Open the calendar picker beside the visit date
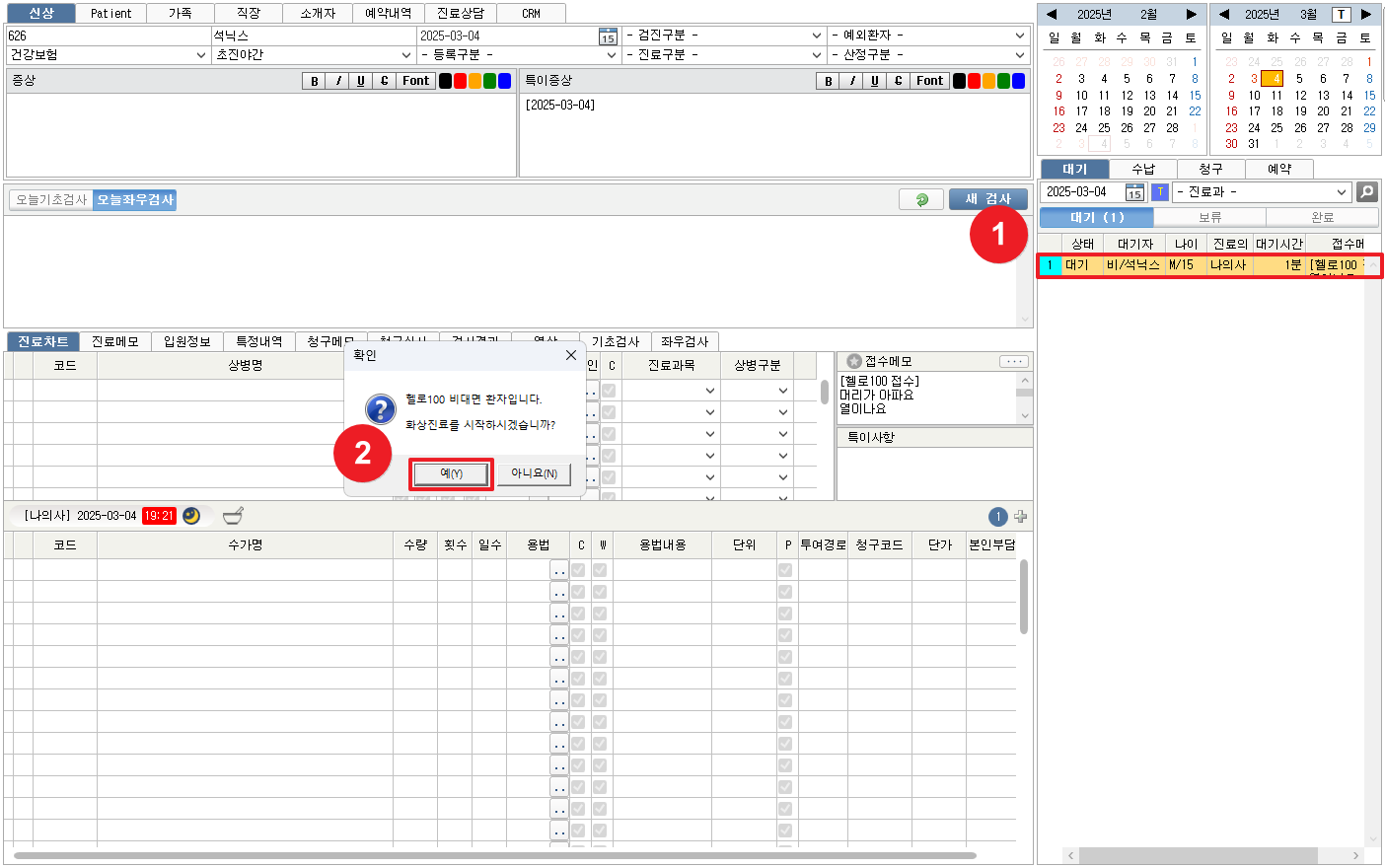Viewport: 1385px width, 868px height. 608,36
